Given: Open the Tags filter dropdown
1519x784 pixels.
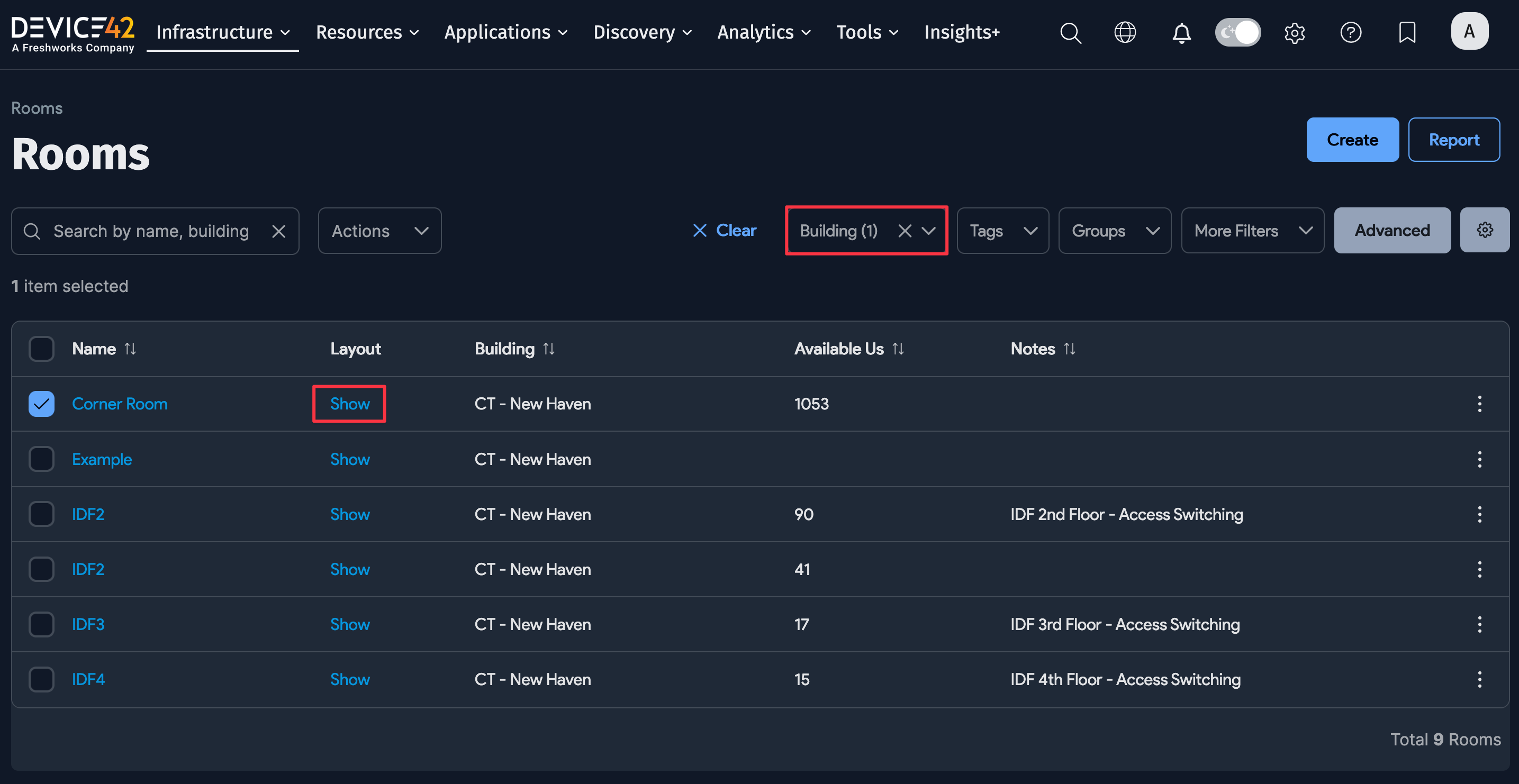Looking at the screenshot, I should [x=1002, y=231].
